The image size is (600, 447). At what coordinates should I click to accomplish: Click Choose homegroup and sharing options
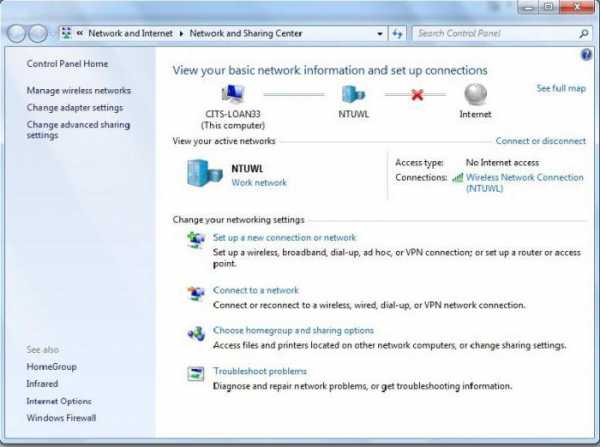293,330
